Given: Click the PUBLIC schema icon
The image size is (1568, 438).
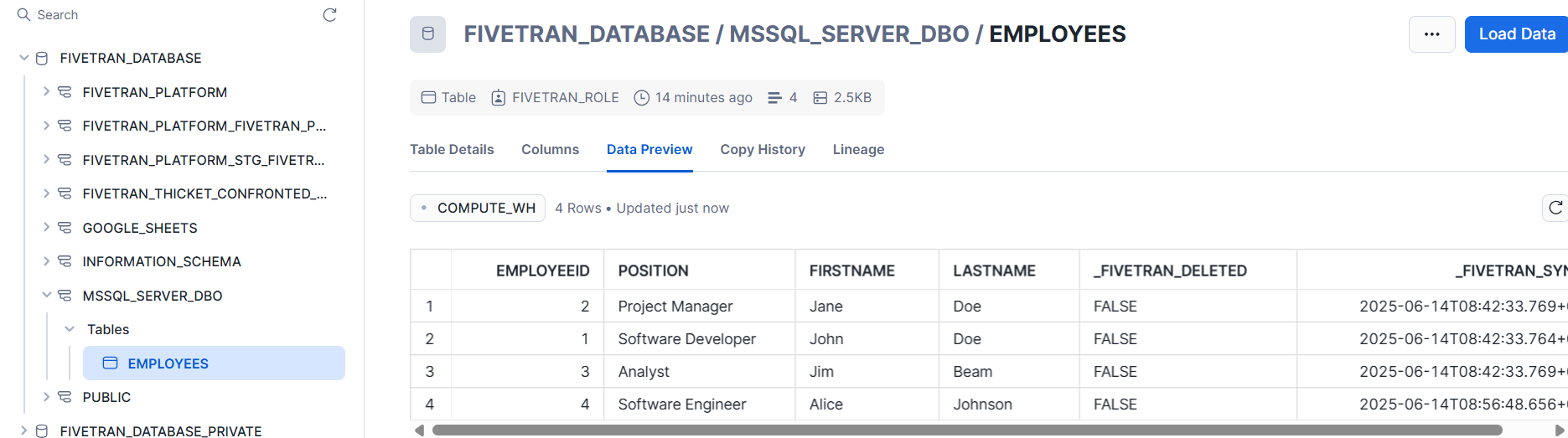Looking at the screenshot, I should click(x=65, y=397).
